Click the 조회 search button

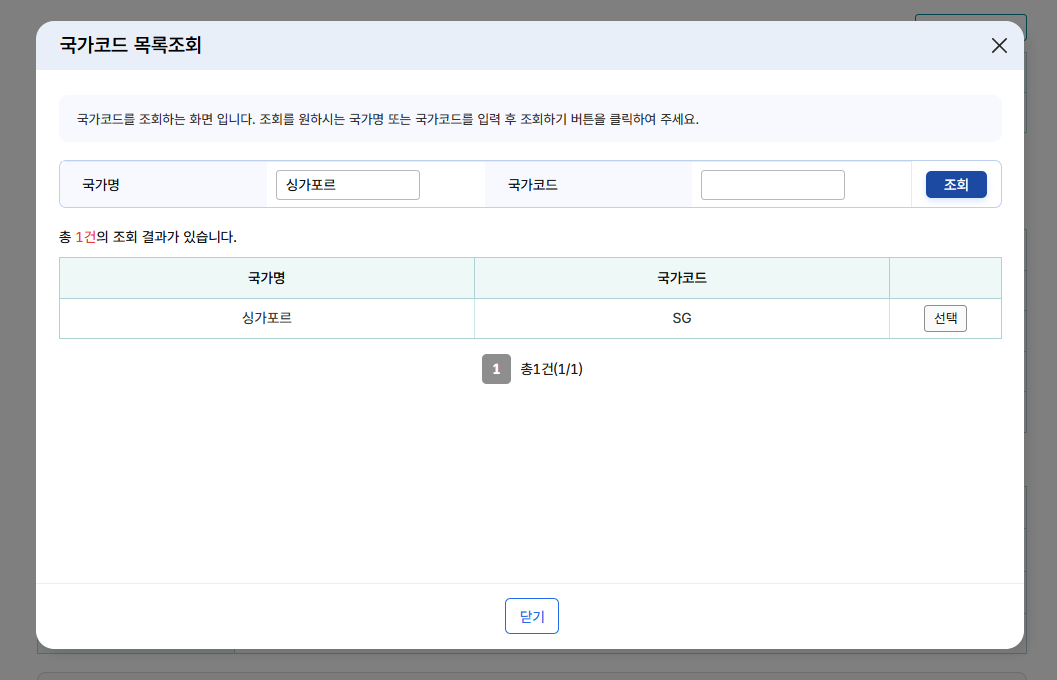955,184
